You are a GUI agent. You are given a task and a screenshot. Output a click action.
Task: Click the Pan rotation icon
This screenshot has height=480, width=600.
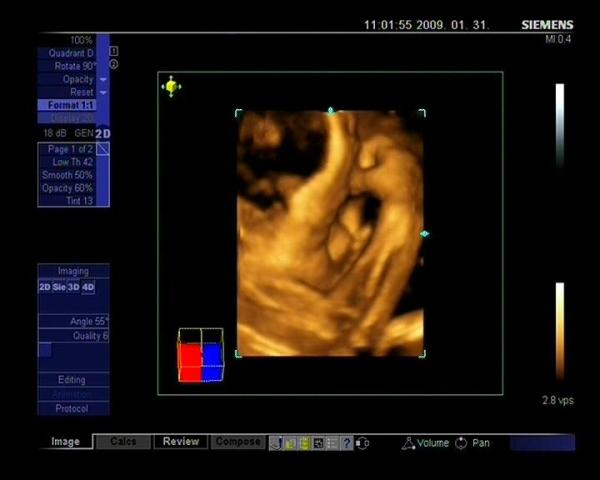[x=461, y=442]
